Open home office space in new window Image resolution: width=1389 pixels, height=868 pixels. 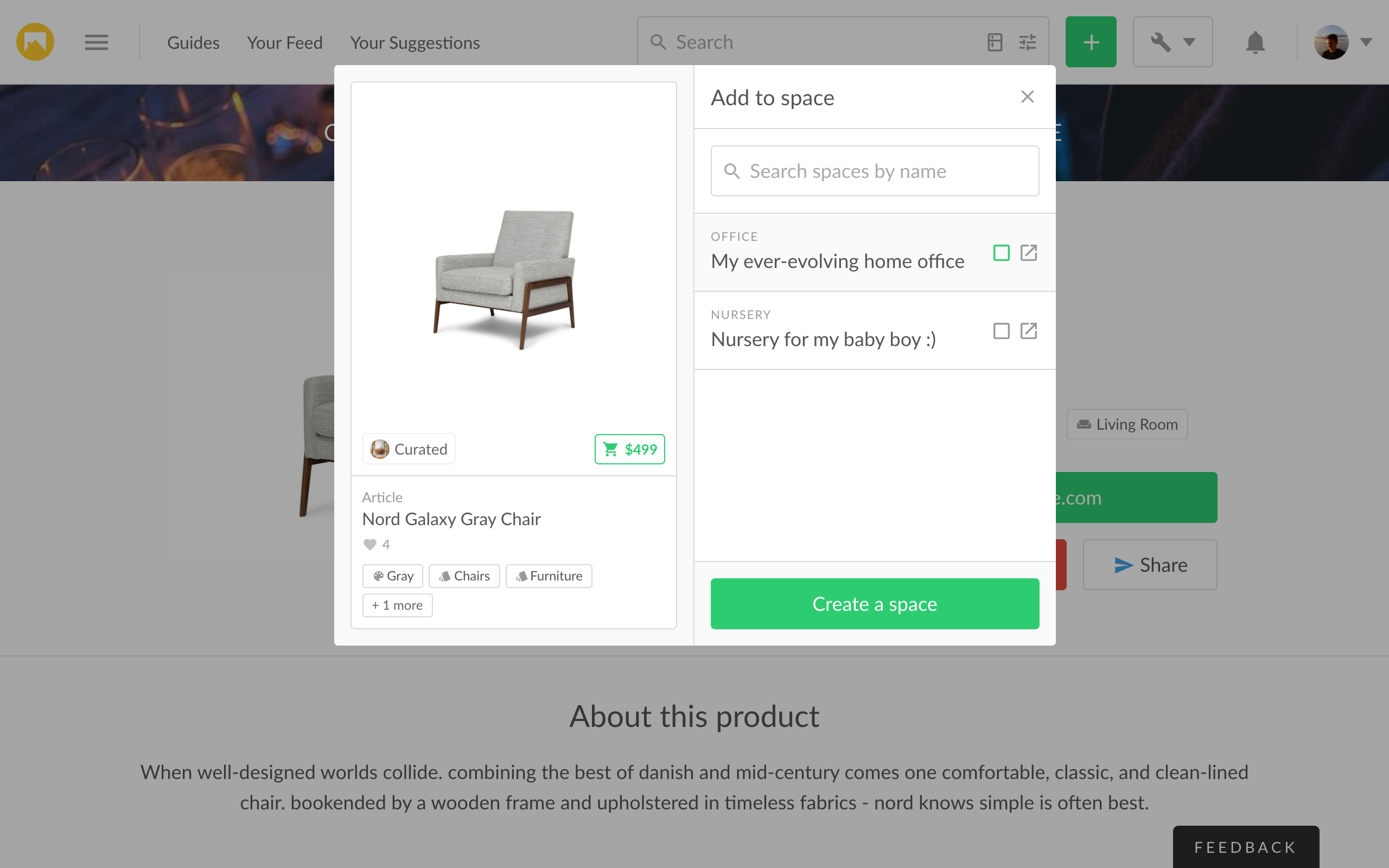[1029, 253]
